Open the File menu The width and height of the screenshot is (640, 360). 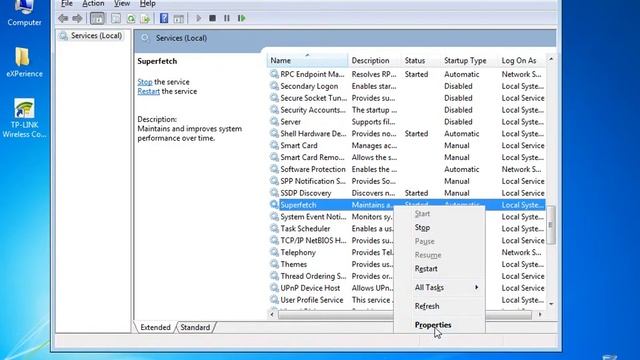67,4
